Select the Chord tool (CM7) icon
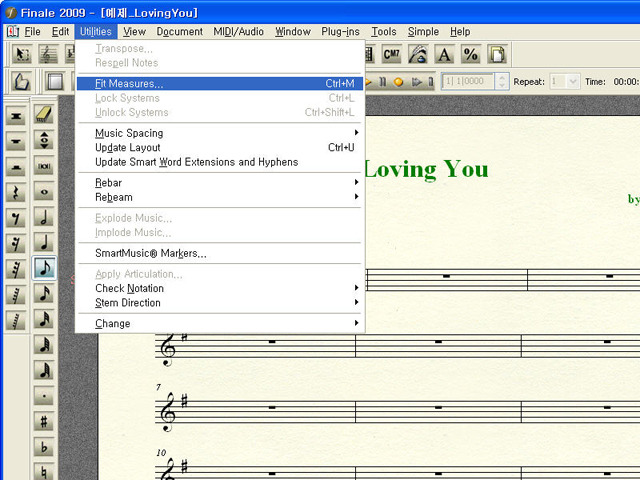The image size is (640, 480). (392, 54)
